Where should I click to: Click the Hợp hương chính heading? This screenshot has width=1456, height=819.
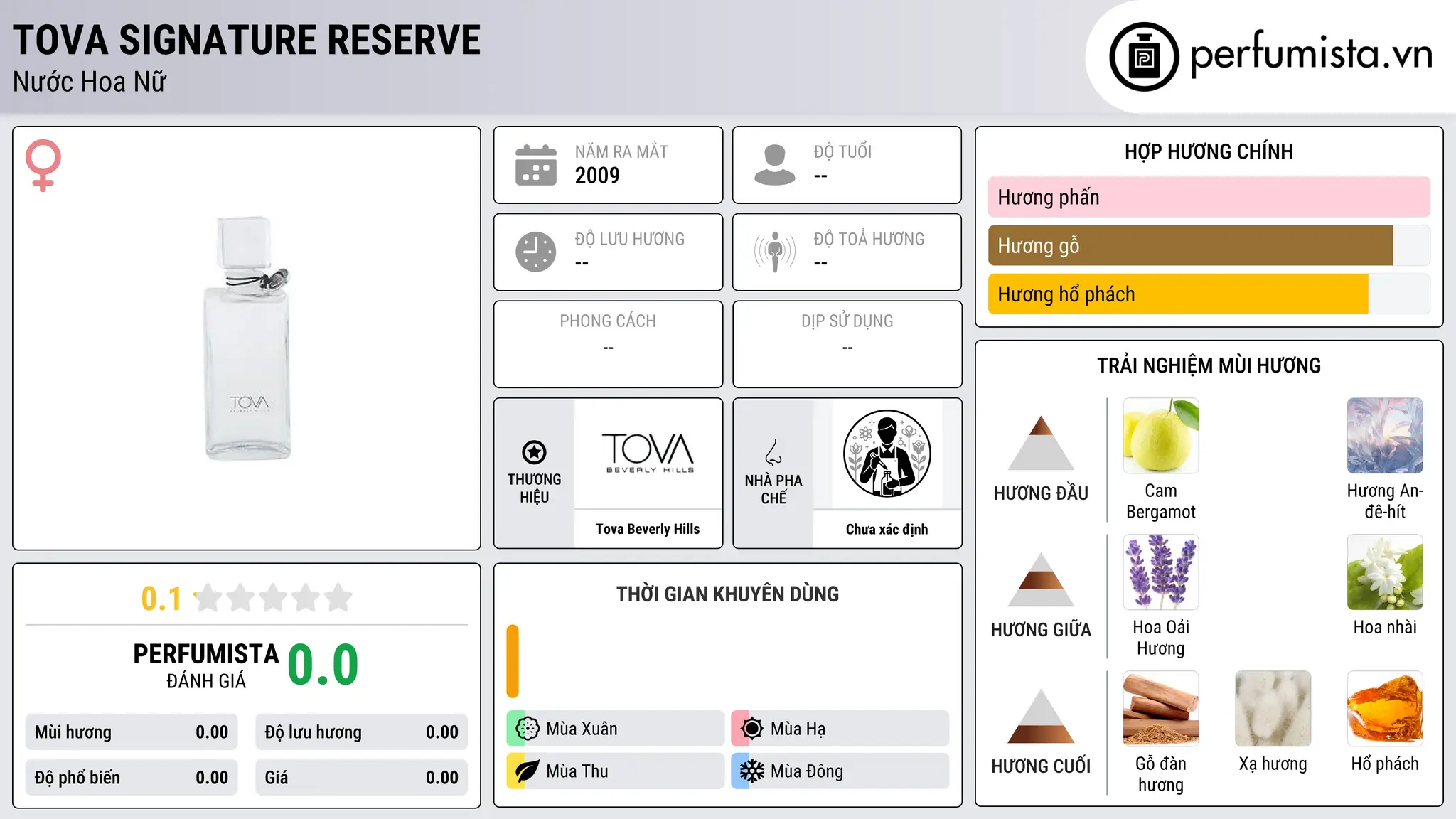click(1209, 151)
